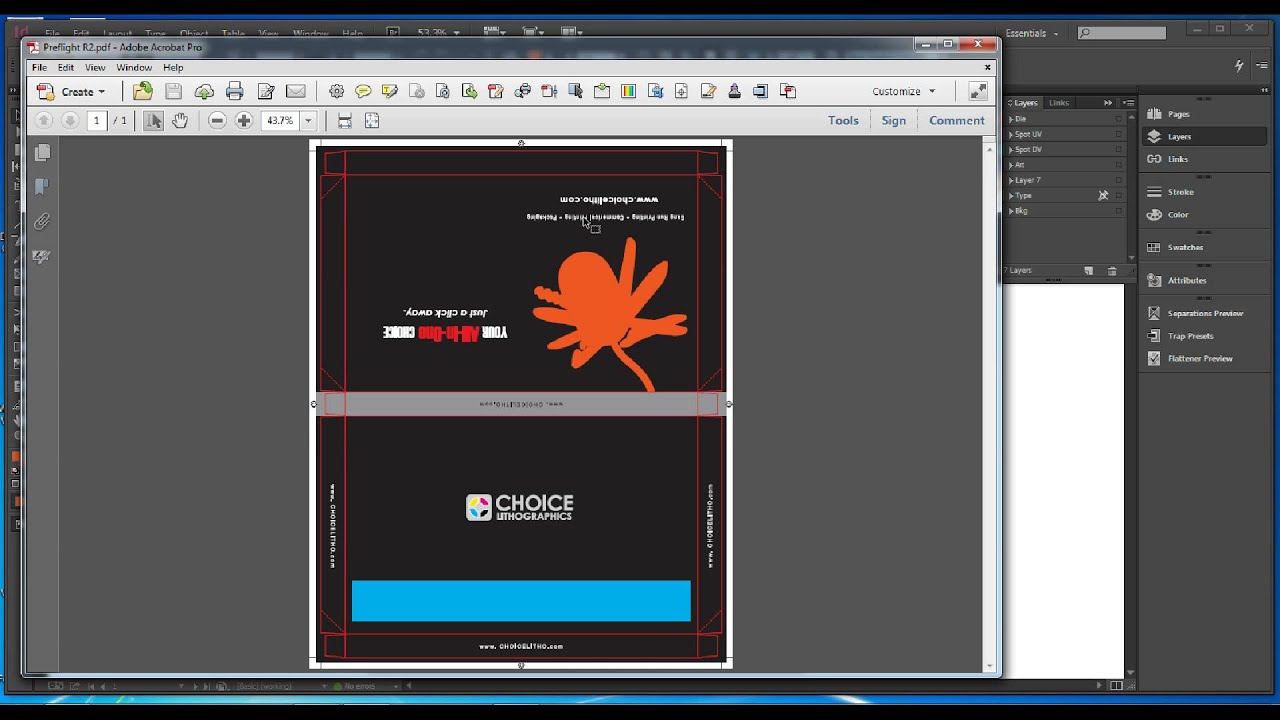Viewport: 1280px width, 720px height.
Task: Click the envelope email icon in Acrobat
Action: point(296,91)
